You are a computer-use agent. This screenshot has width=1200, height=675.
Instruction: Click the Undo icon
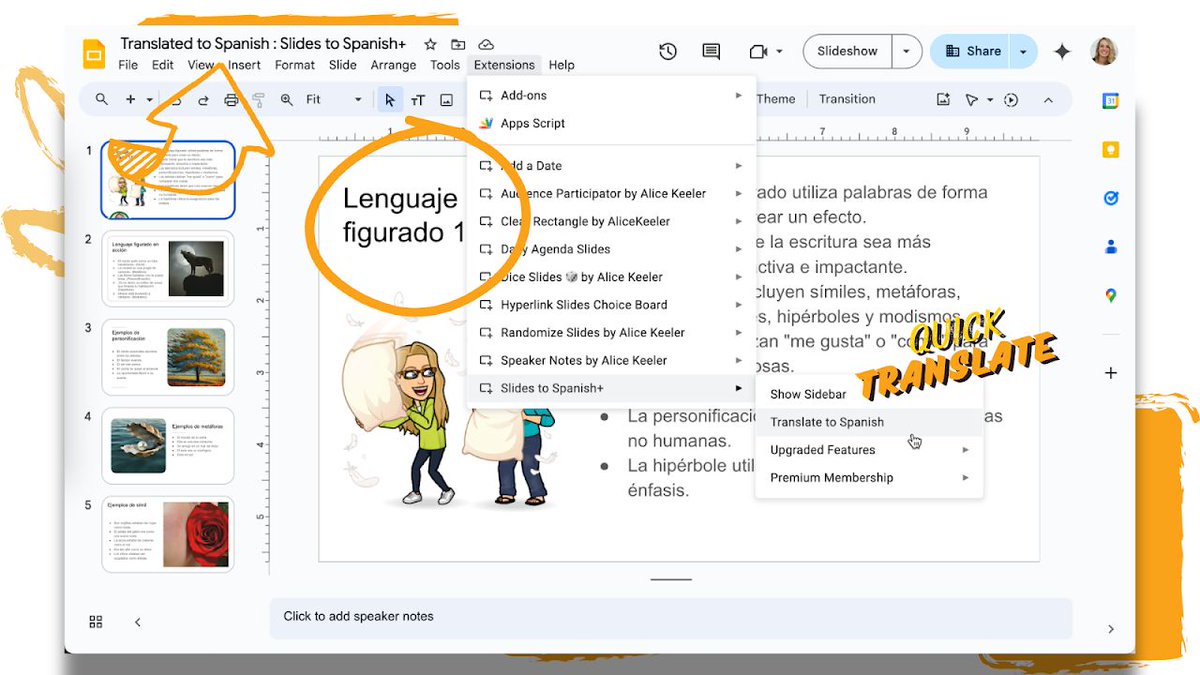point(178,99)
